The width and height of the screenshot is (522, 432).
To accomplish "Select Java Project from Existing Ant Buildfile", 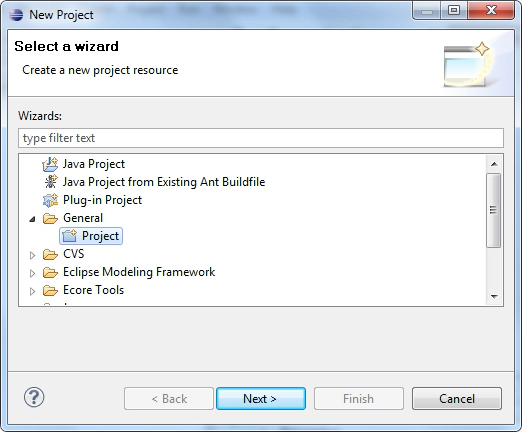I will point(164,182).
